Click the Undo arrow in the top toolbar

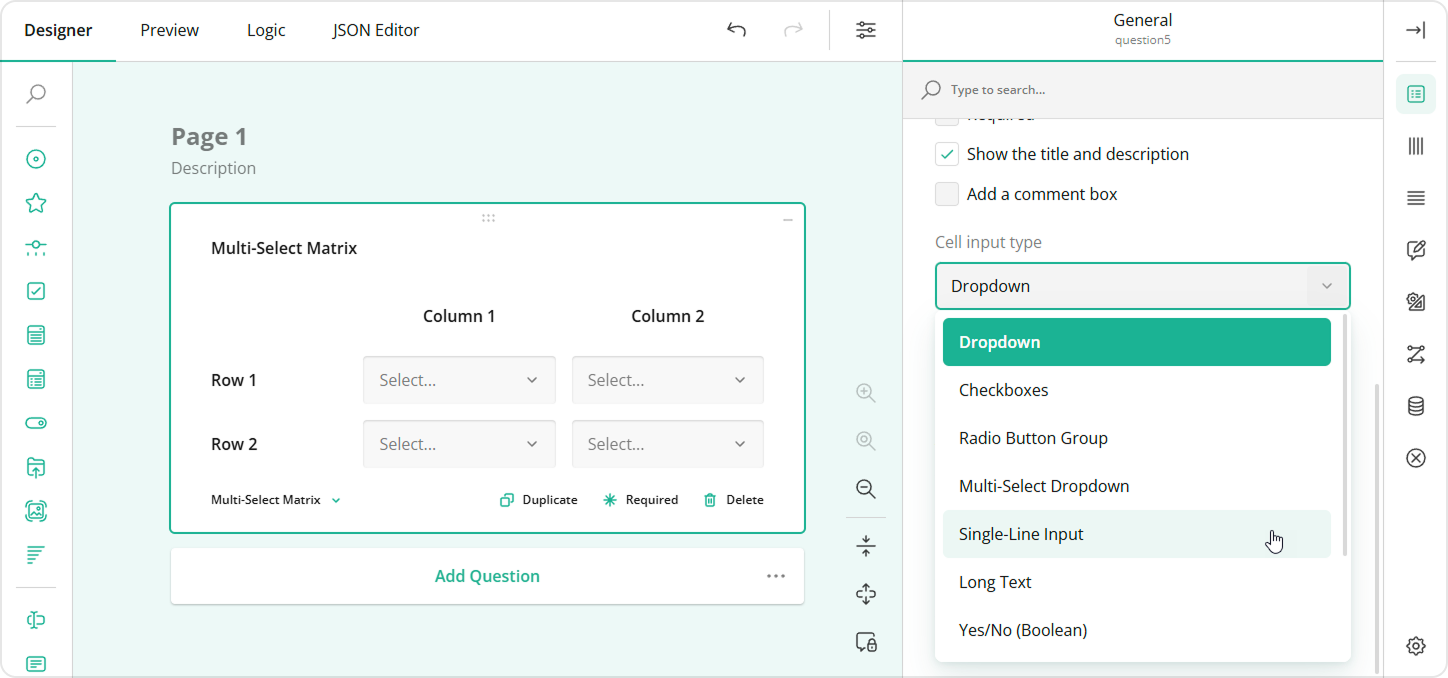[x=737, y=30]
